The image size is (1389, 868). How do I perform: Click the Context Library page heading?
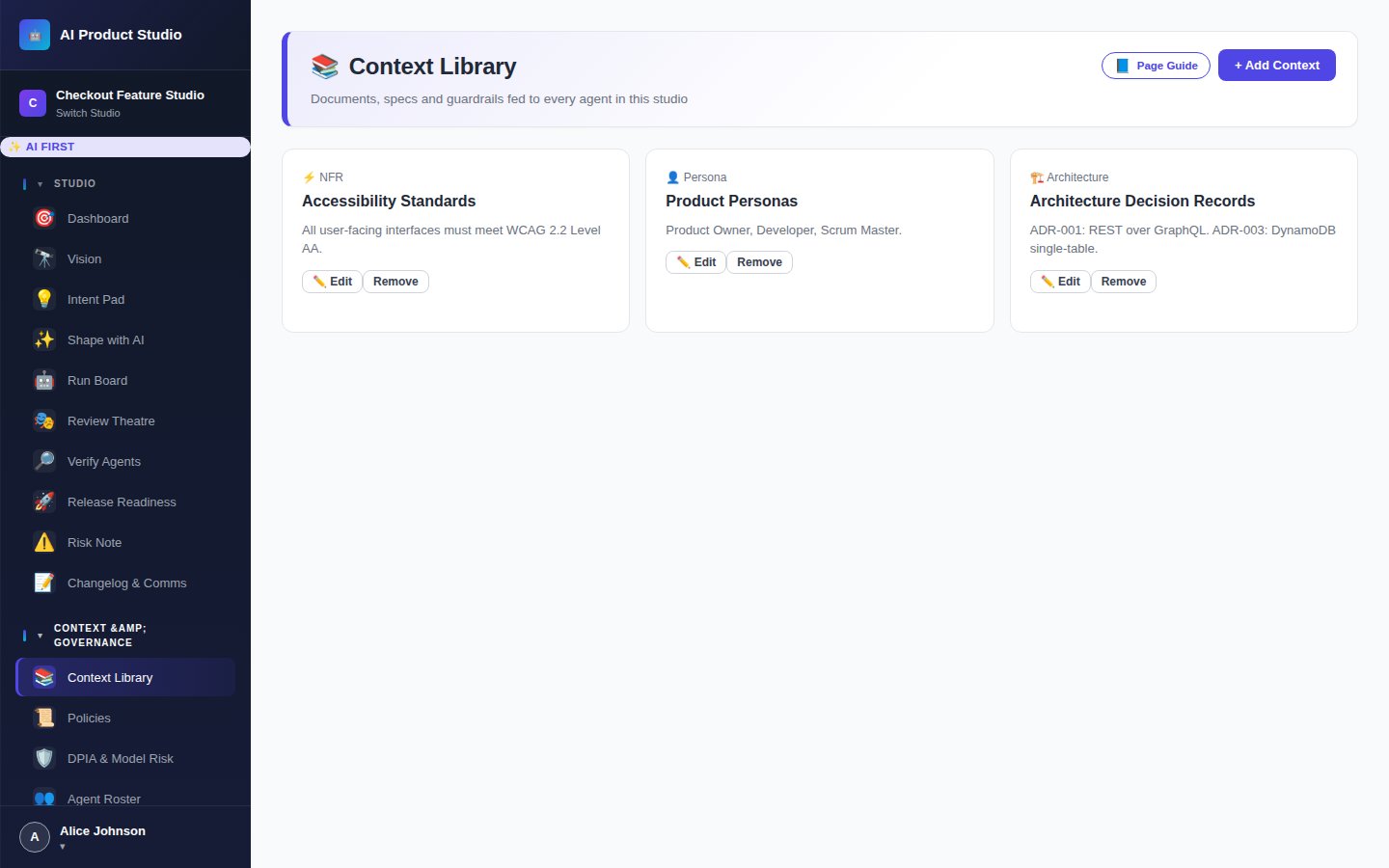(x=432, y=67)
